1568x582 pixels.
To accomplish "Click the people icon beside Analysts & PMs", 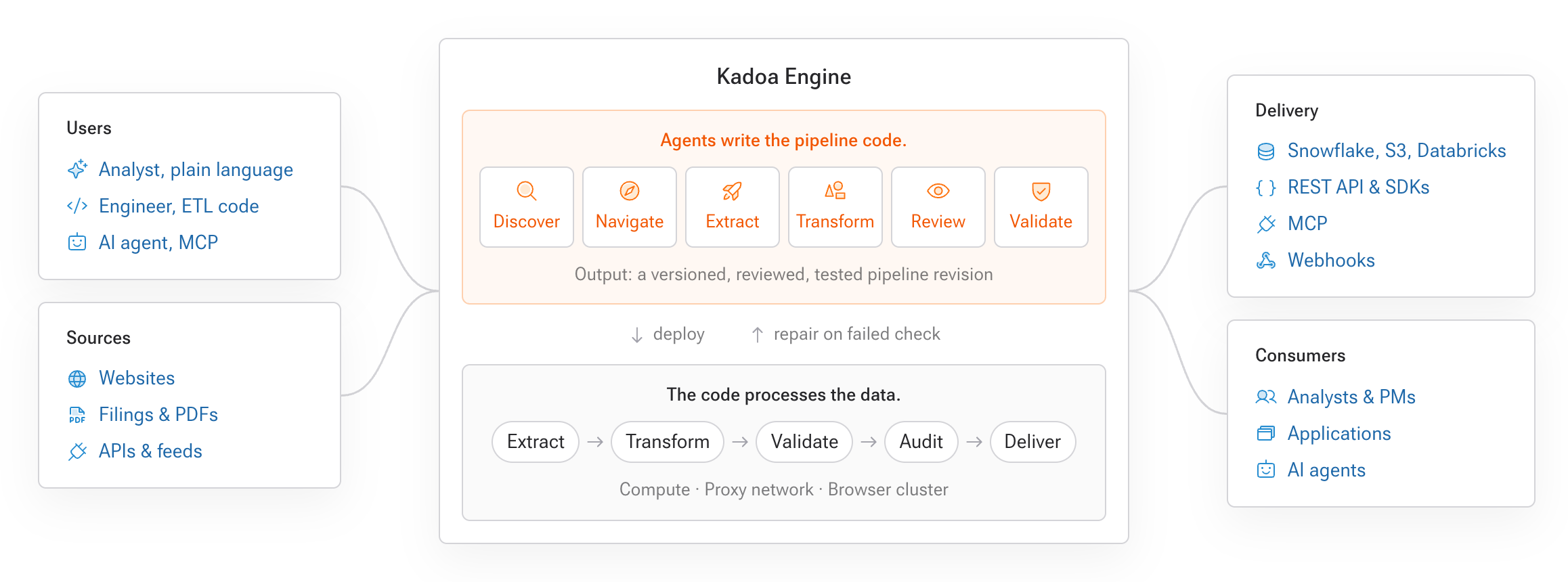I will tap(1266, 397).
